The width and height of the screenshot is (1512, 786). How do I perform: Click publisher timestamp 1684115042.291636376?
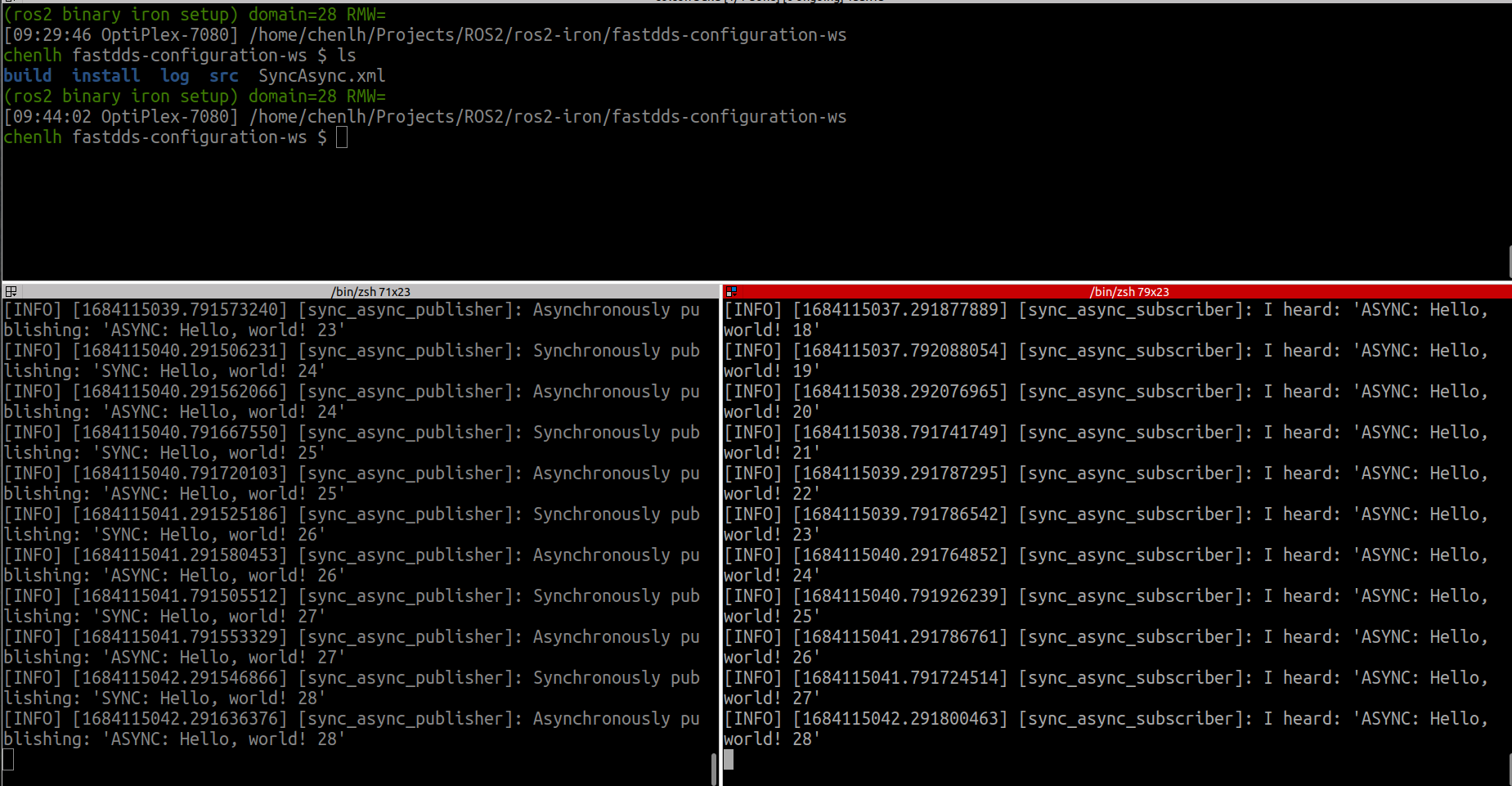(180, 719)
